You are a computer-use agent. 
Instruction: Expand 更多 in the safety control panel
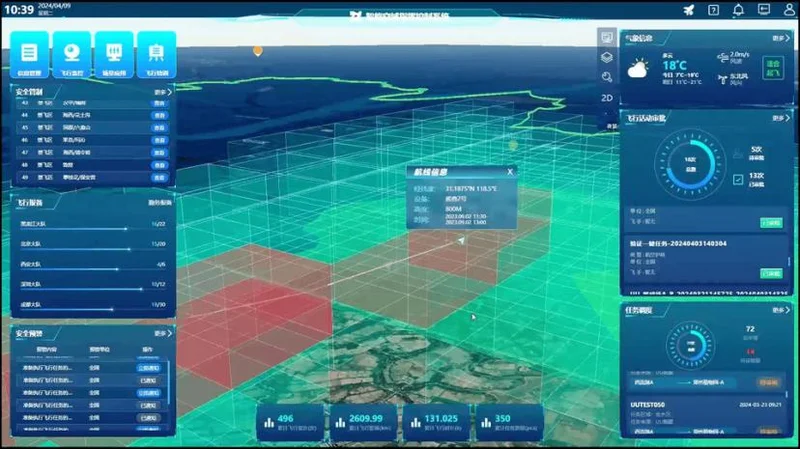coord(162,92)
